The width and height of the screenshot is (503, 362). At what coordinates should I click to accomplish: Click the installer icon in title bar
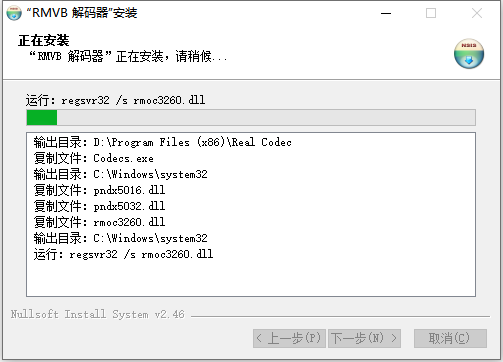(x=14, y=13)
